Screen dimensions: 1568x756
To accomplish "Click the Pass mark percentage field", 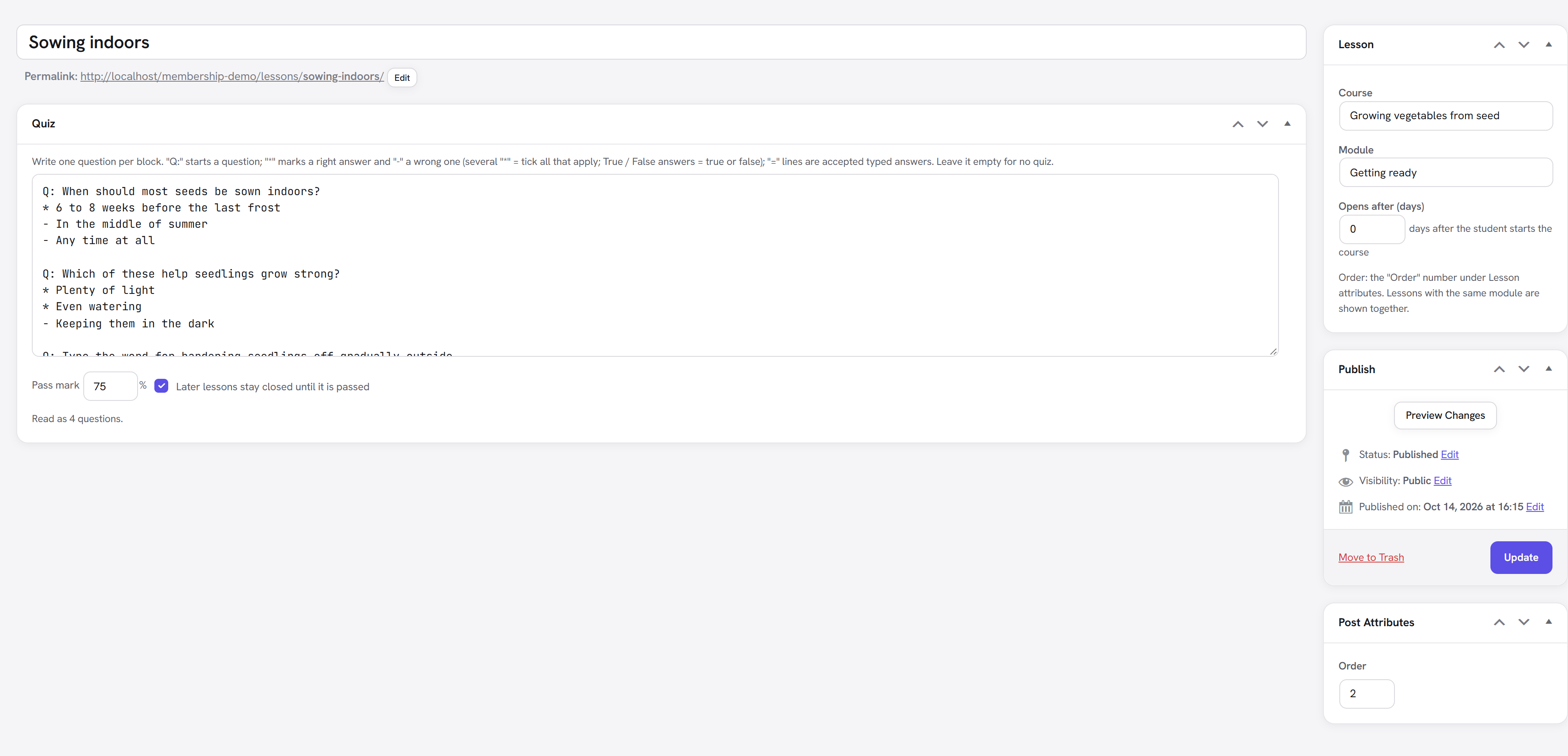I will [x=110, y=386].
